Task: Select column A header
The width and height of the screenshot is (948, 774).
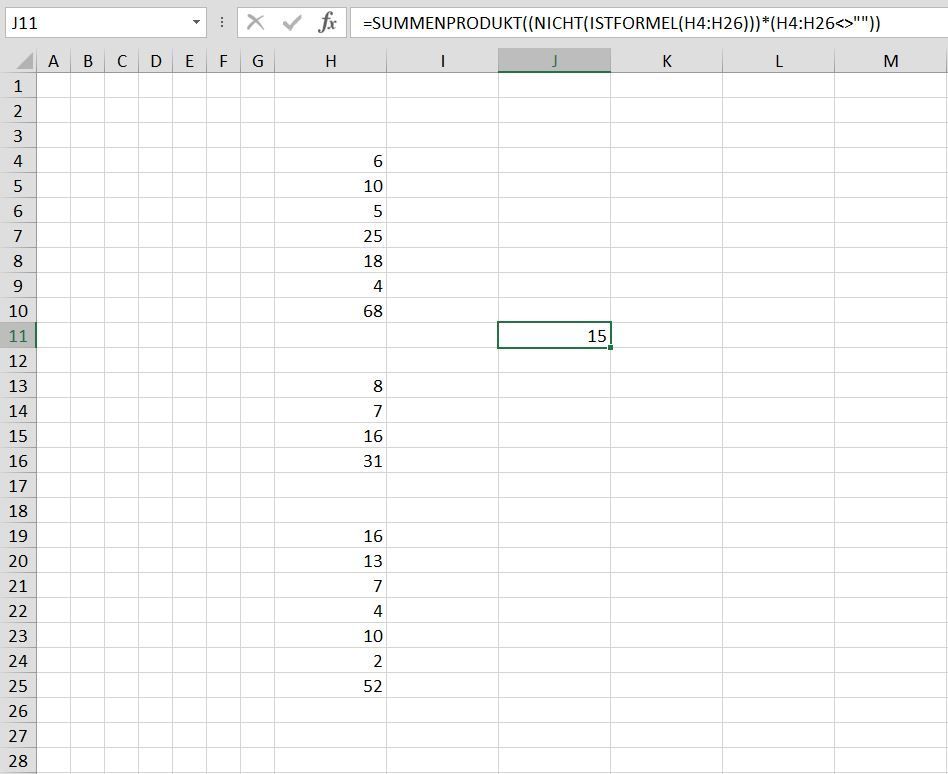Action: 54,61
